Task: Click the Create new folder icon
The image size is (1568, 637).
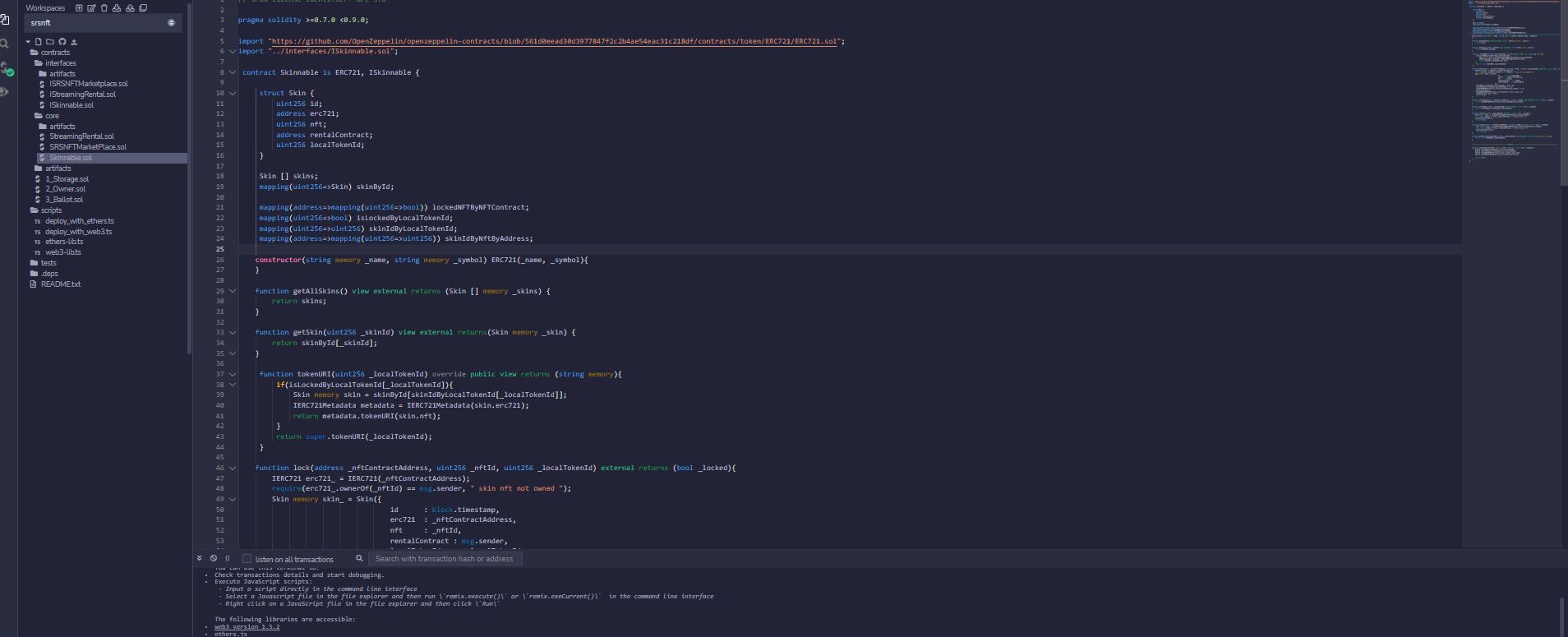Action: point(50,42)
